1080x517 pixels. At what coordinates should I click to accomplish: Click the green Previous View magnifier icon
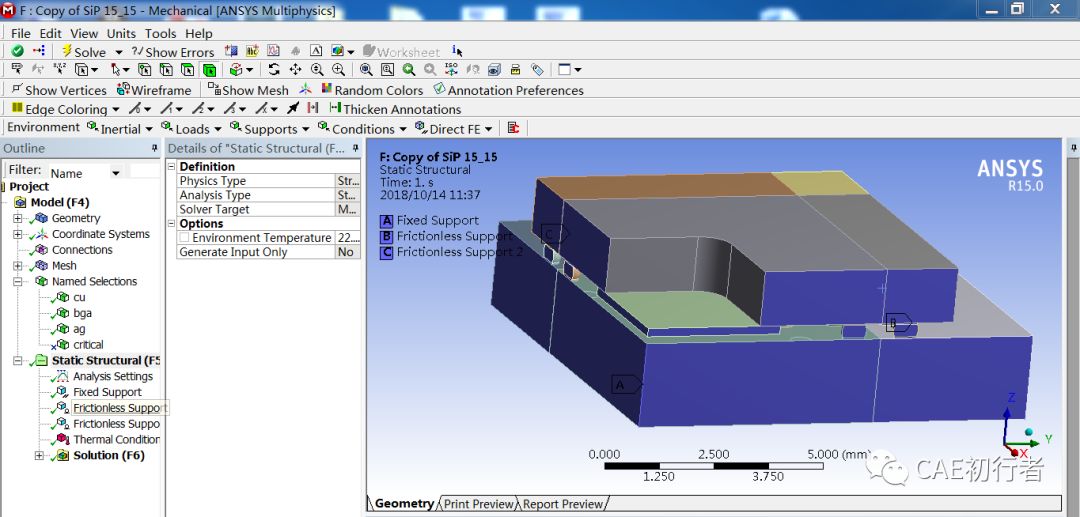[409, 70]
